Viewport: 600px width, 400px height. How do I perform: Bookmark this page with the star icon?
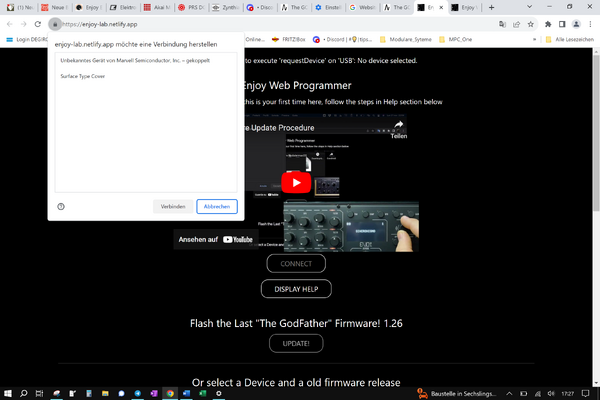[530, 24]
